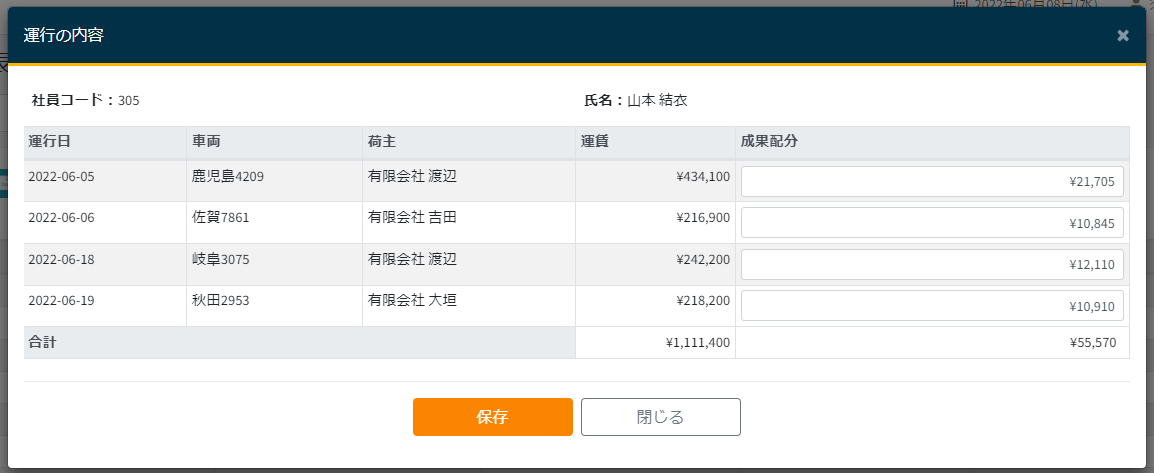Viewport: 1154px width, 473px height.
Task: Click the 成果配分 column header
Action: [769, 141]
